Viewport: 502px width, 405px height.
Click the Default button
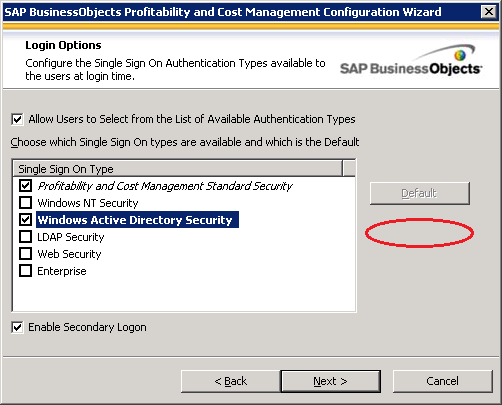point(420,193)
